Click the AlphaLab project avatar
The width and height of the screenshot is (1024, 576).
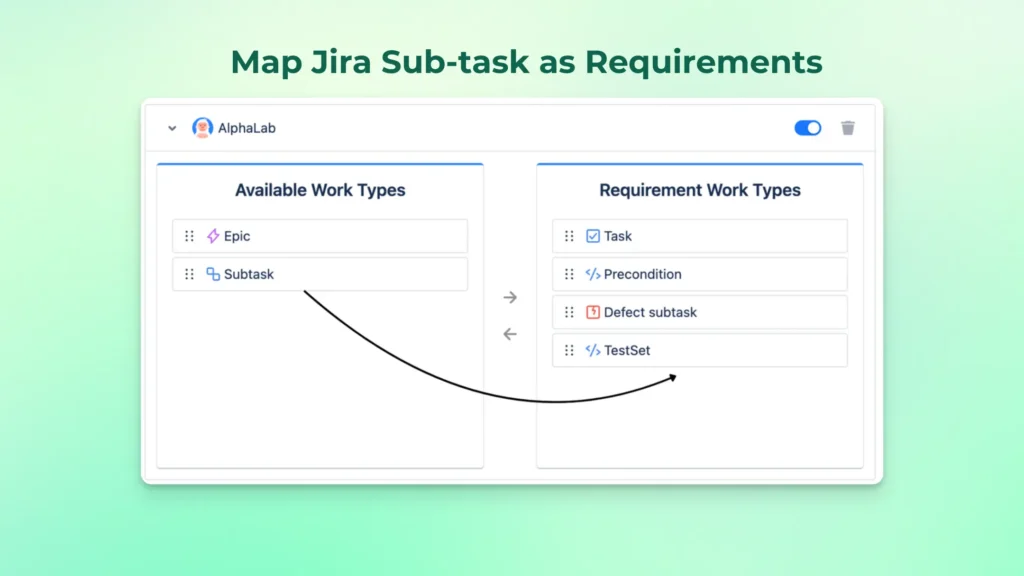(202, 128)
